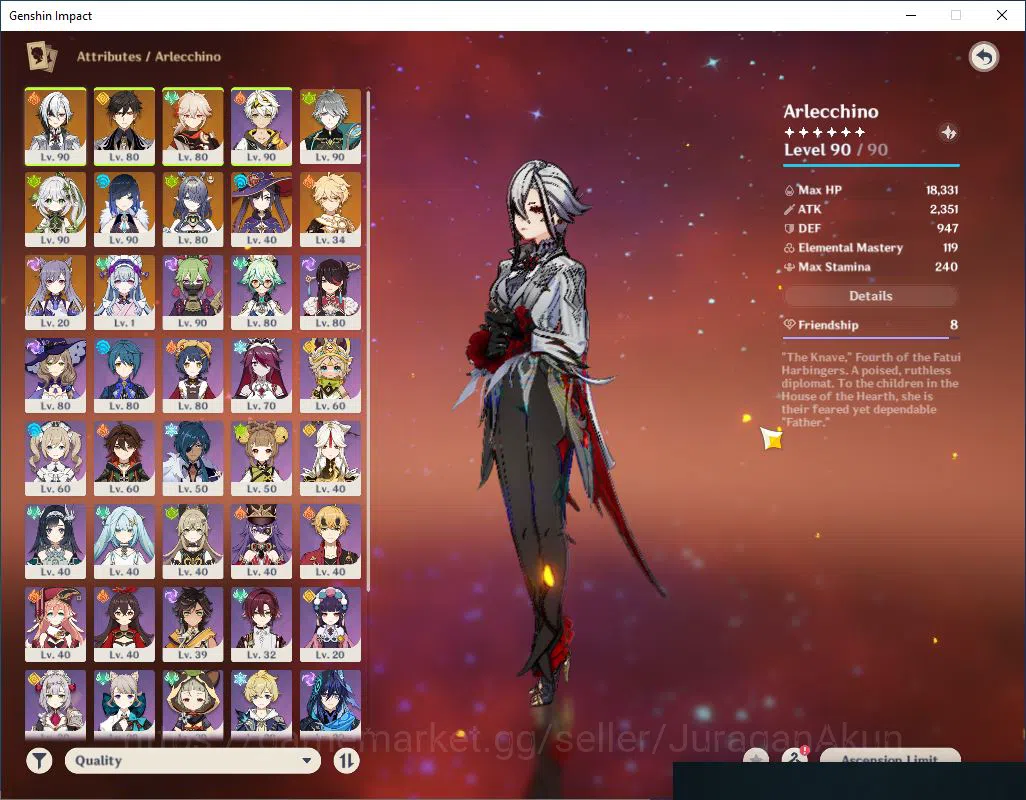
Task: Choose Sucrose's character card
Action: click(x=262, y=292)
